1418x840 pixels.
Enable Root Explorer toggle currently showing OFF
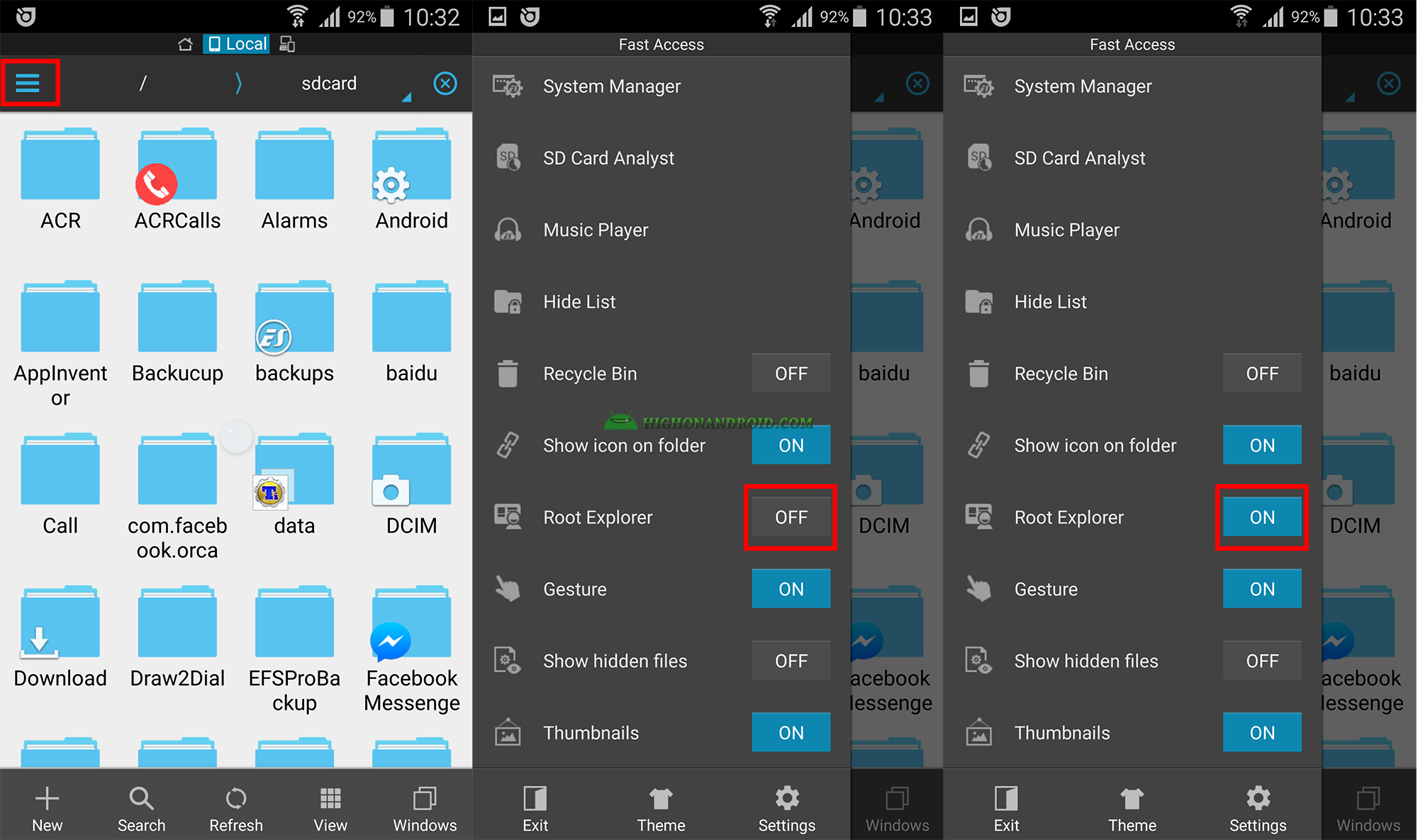point(791,517)
